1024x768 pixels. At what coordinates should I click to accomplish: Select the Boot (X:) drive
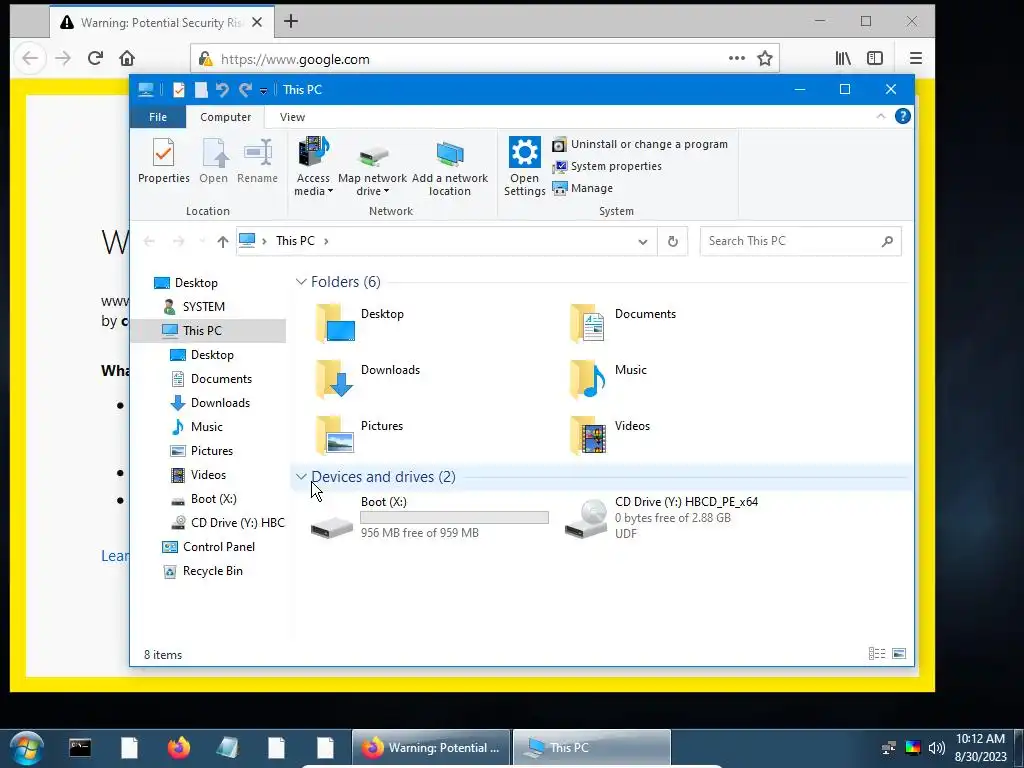(x=429, y=517)
